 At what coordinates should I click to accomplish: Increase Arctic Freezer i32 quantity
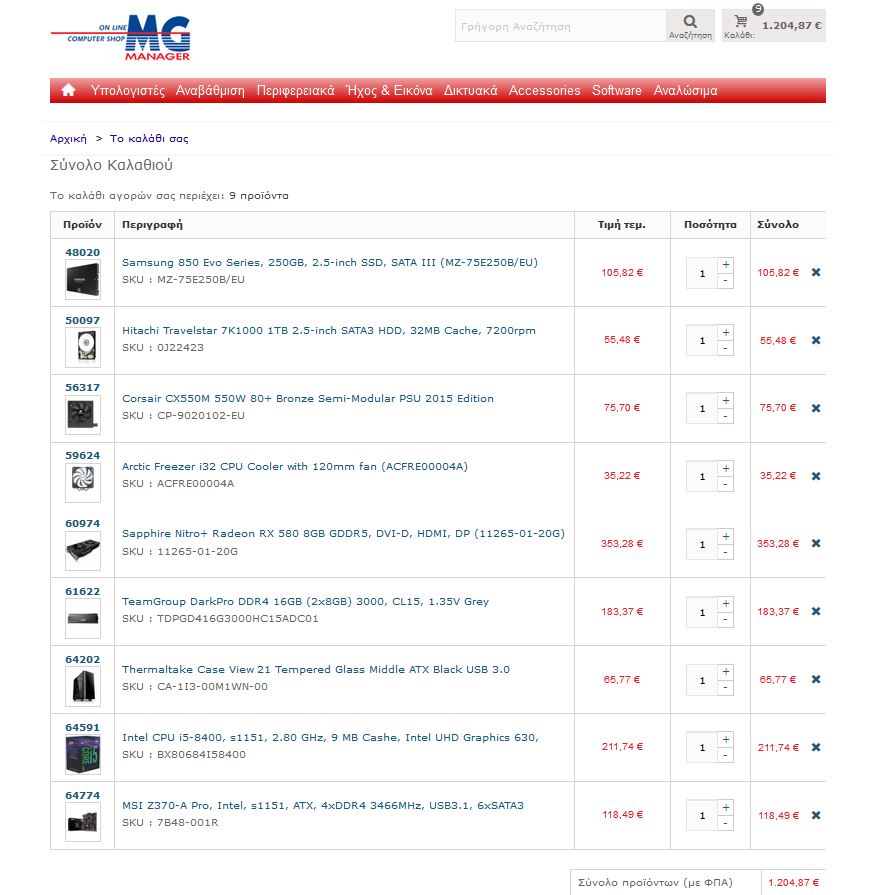click(x=725, y=469)
